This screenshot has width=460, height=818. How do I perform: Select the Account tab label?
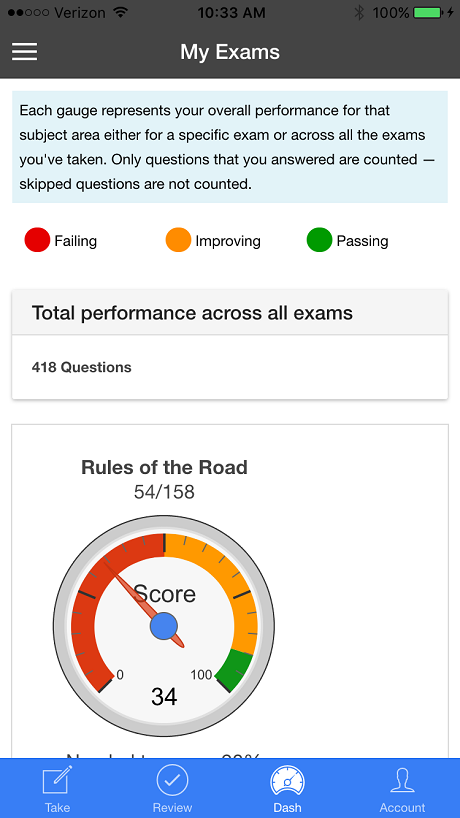402,808
